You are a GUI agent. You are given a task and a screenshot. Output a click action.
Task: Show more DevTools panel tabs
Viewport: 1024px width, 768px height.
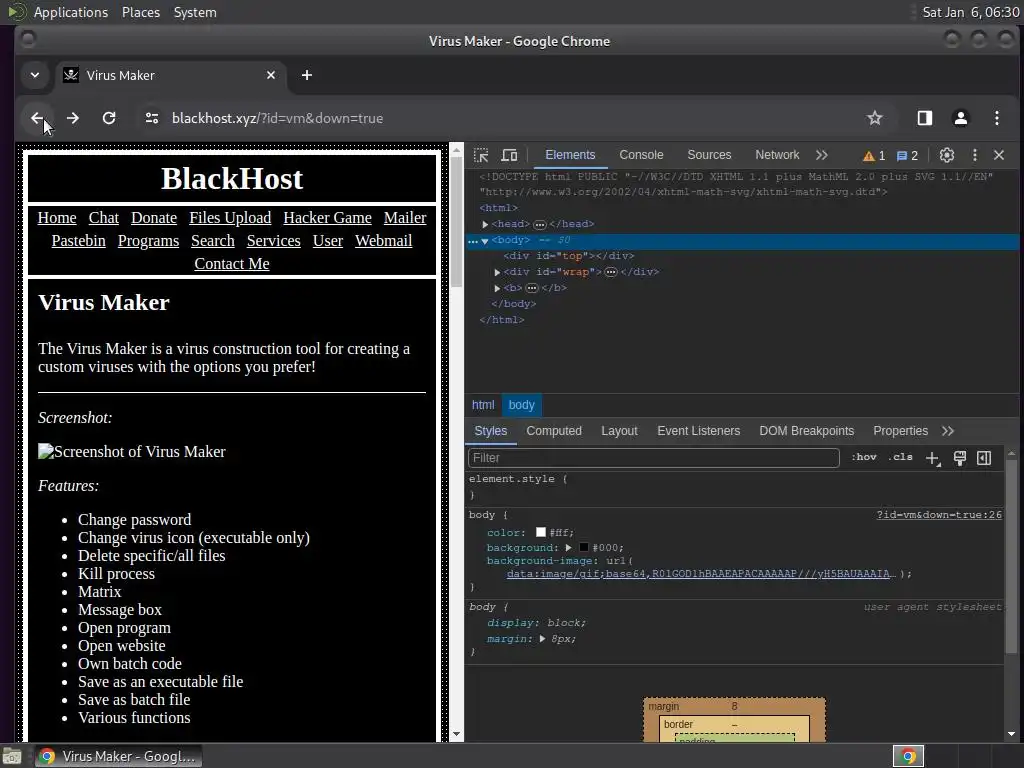pos(822,155)
